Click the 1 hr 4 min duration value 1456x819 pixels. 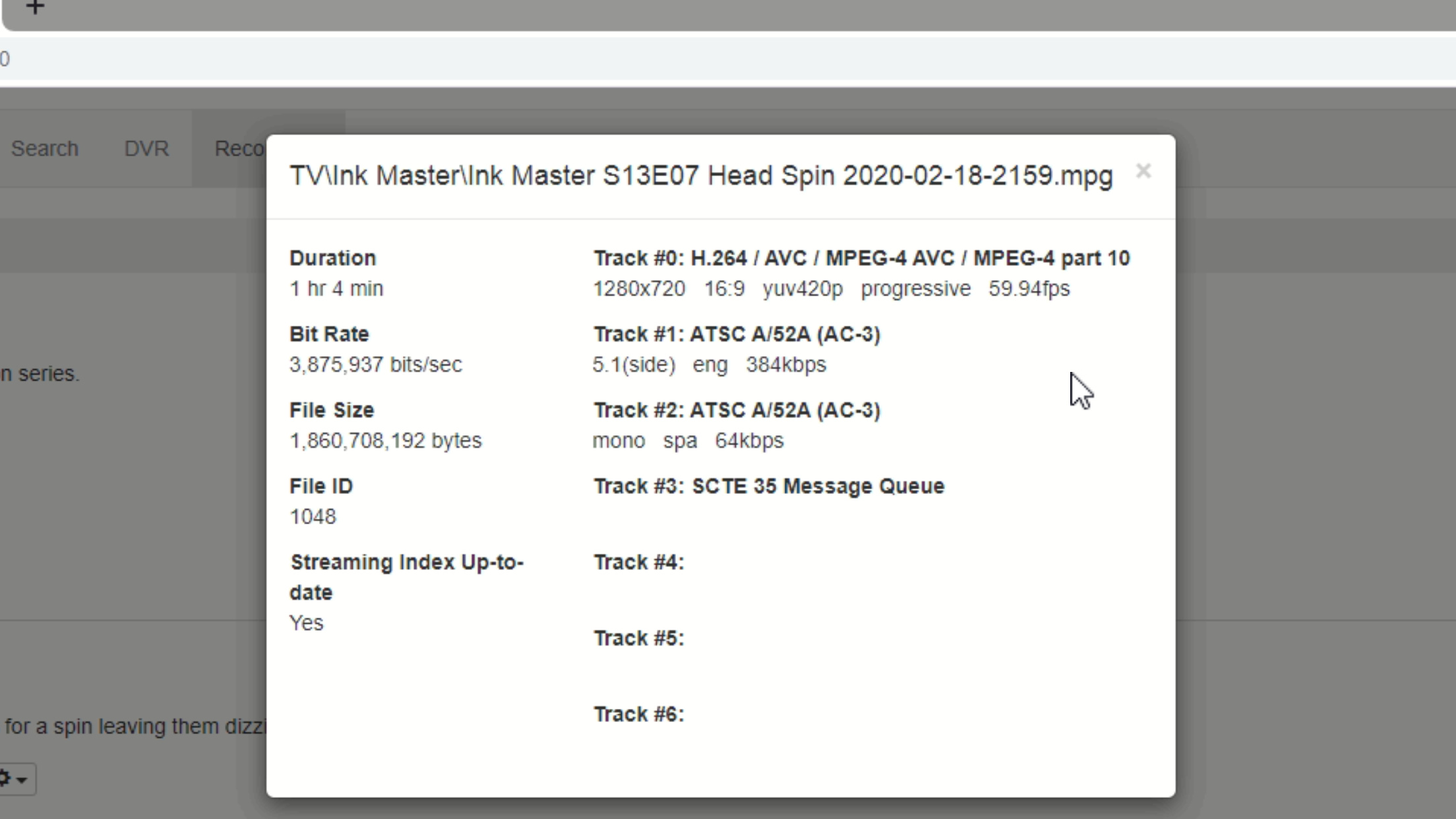pos(336,289)
